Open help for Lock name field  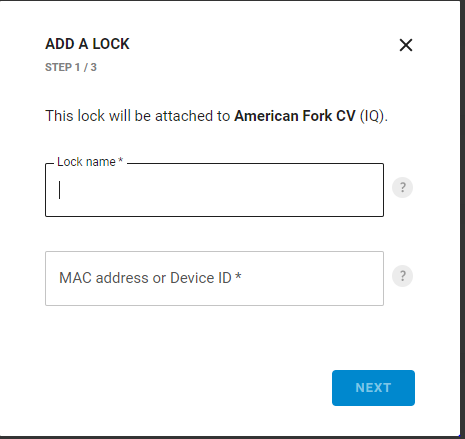[x=402, y=187]
